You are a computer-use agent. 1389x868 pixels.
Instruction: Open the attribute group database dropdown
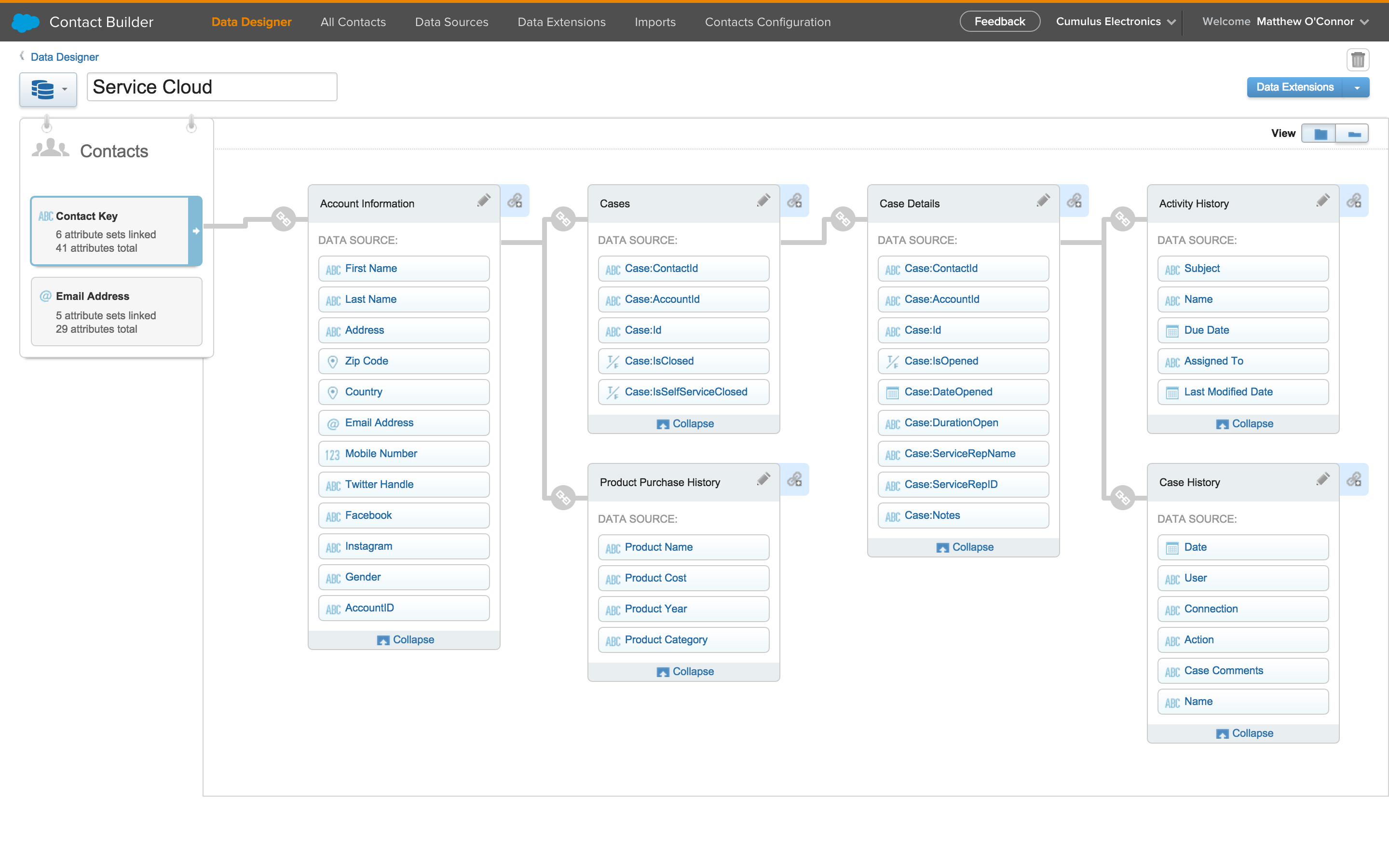[x=48, y=89]
